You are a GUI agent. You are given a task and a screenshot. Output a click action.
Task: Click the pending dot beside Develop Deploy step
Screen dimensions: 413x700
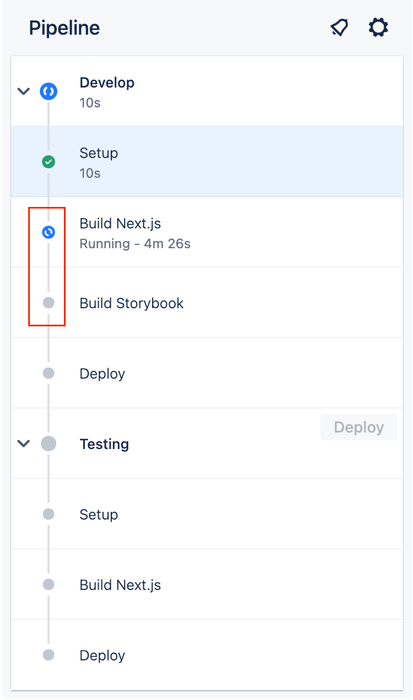point(49,373)
